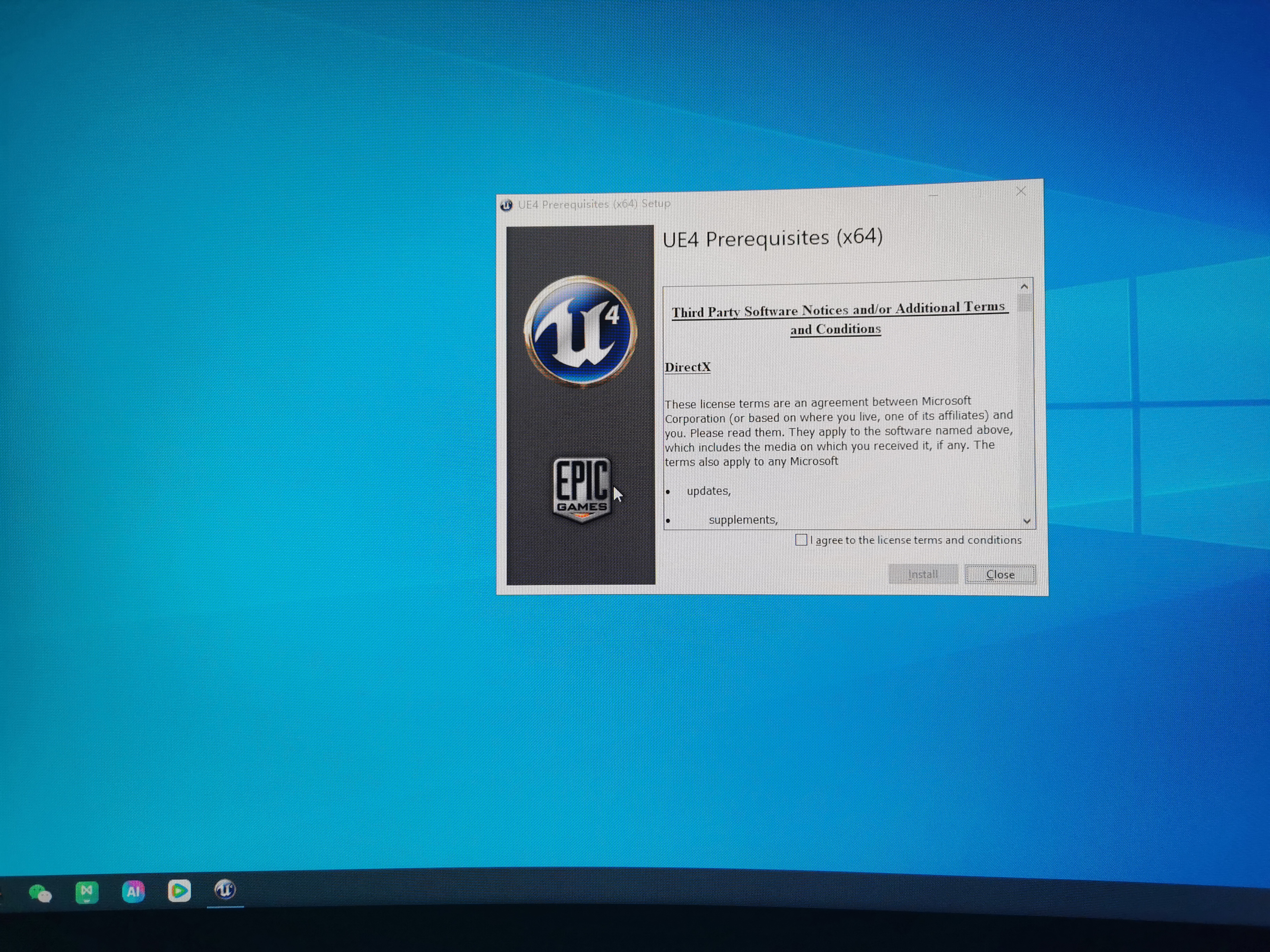Click the license text scrollbar thumb

point(1025,302)
